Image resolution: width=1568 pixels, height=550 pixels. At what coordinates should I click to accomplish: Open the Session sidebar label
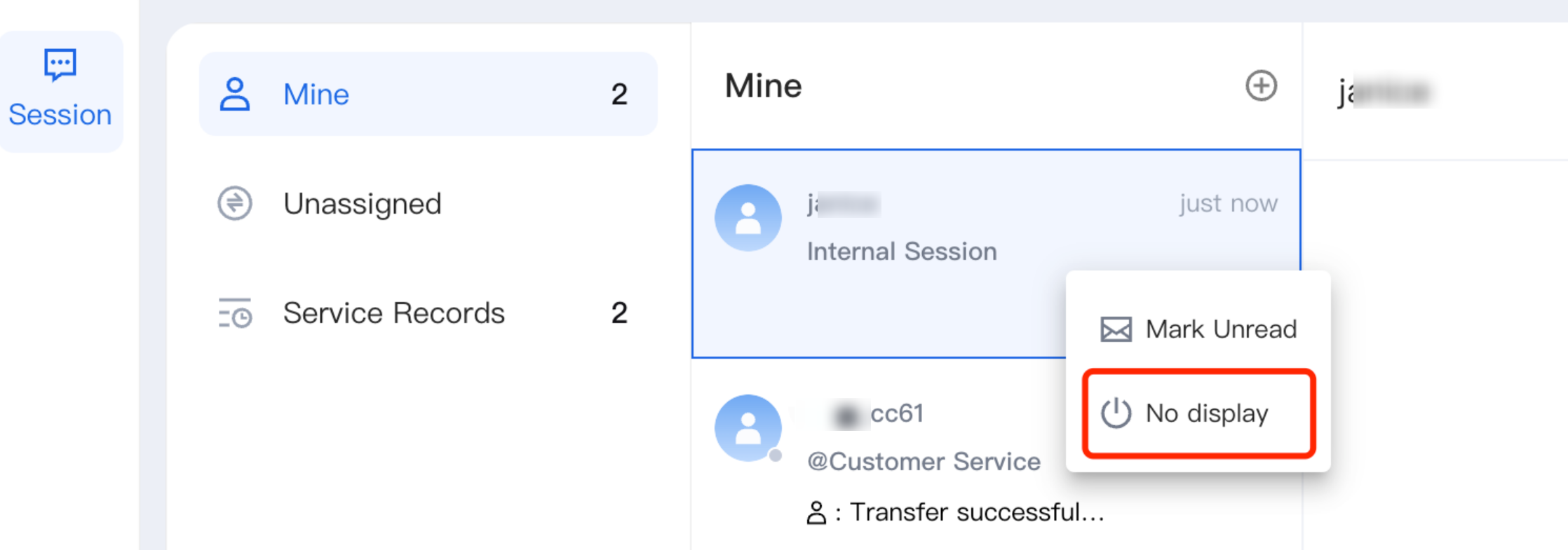(x=60, y=115)
